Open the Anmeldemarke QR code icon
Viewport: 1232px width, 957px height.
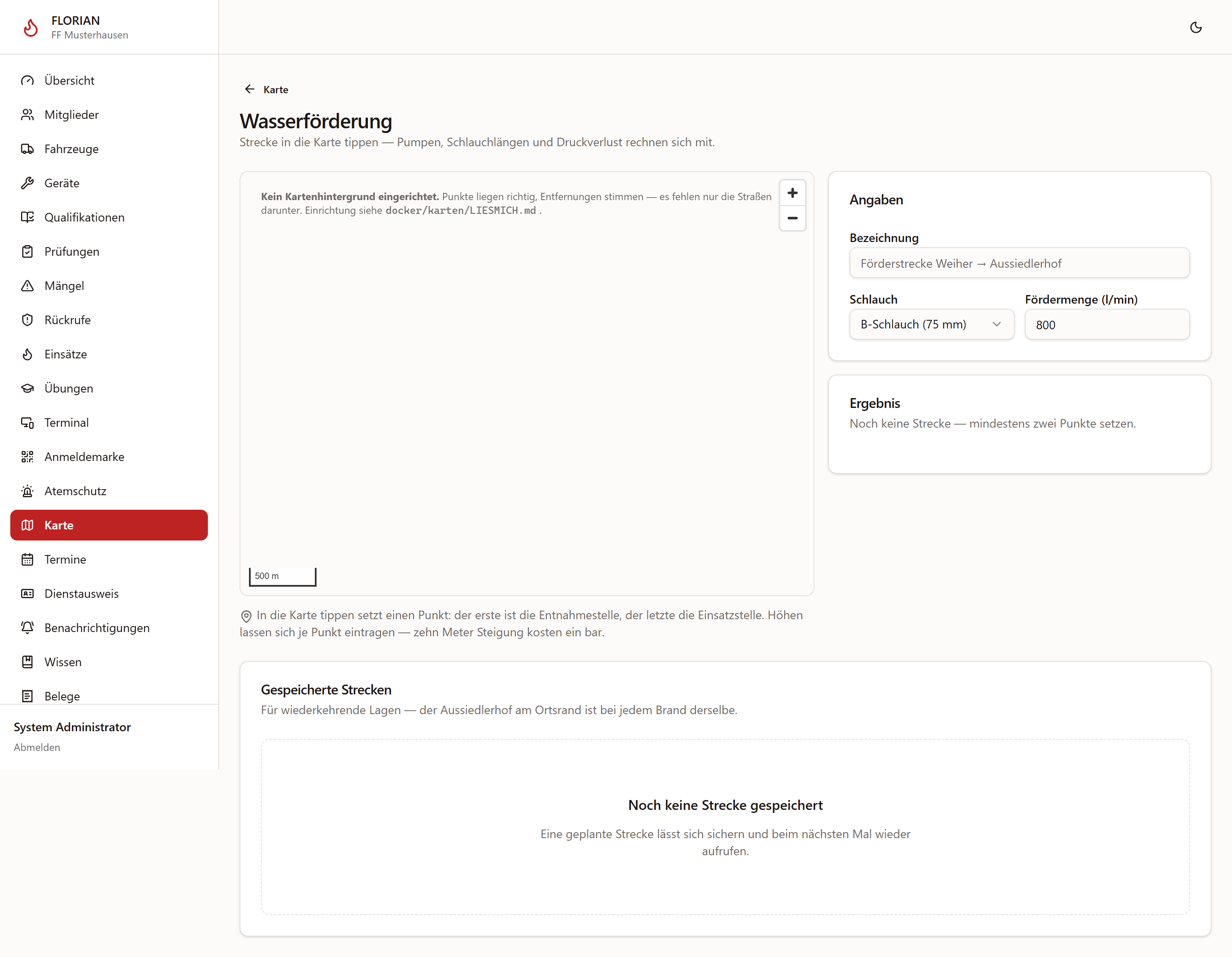point(27,457)
